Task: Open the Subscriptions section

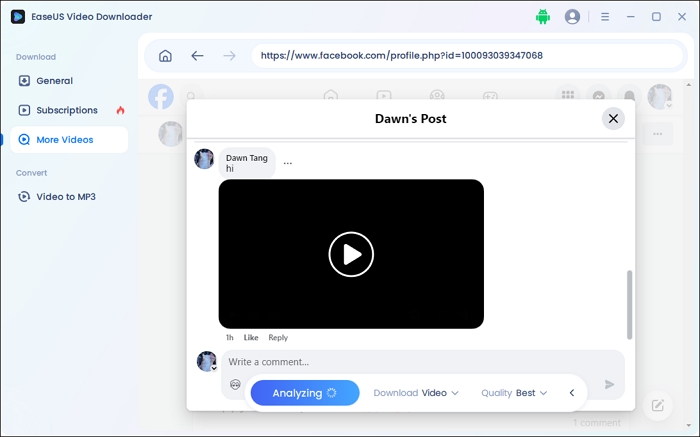Action: click(69, 110)
